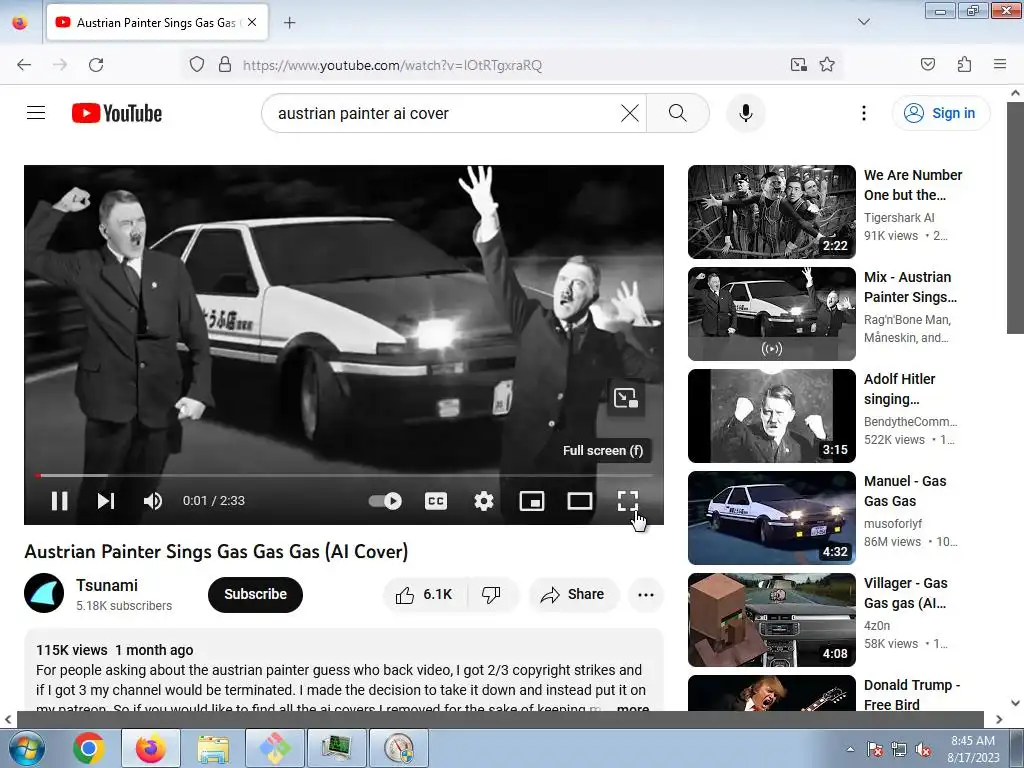Open Windows Start menu
Image resolution: width=1024 pixels, height=768 pixels.
pyautogui.click(x=27, y=748)
